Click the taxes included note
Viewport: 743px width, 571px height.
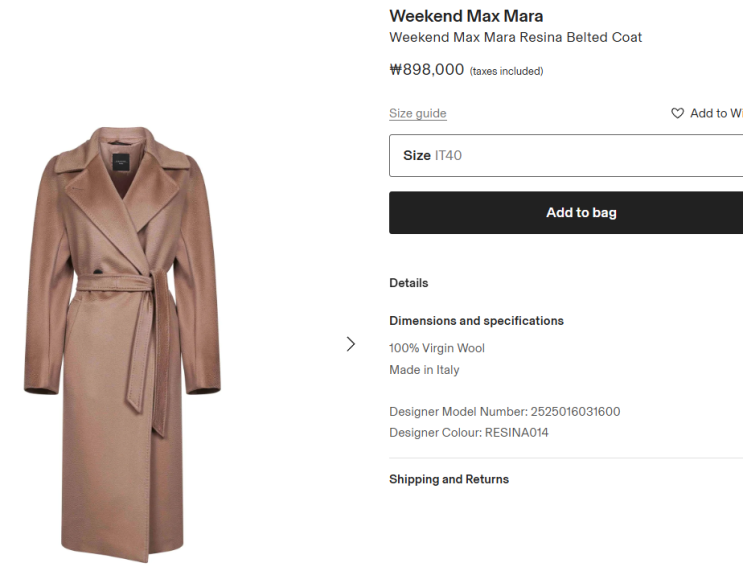506,71
